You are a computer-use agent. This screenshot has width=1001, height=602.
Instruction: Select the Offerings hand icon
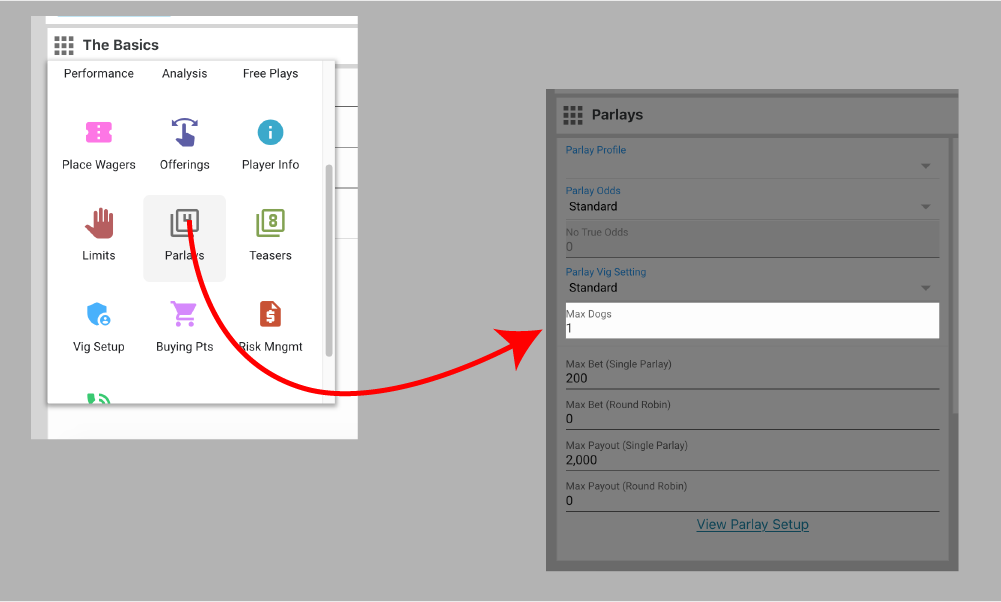[x=184, y=133]
